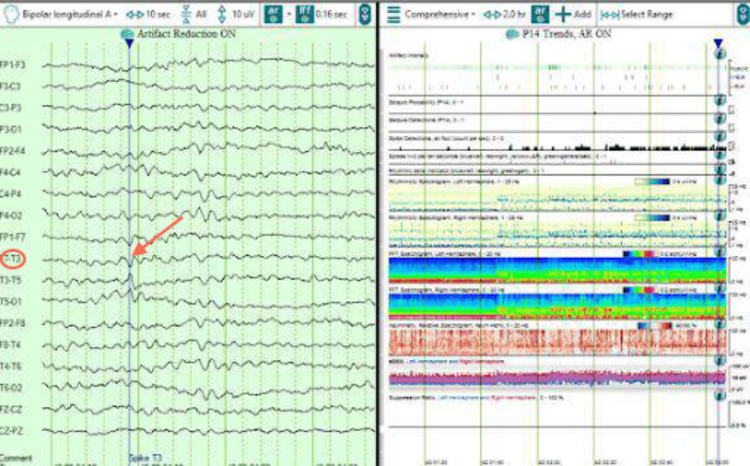Click the EEG panel expand chevrons button
This screenshot has height=466, width=750.
click(365, 14)
